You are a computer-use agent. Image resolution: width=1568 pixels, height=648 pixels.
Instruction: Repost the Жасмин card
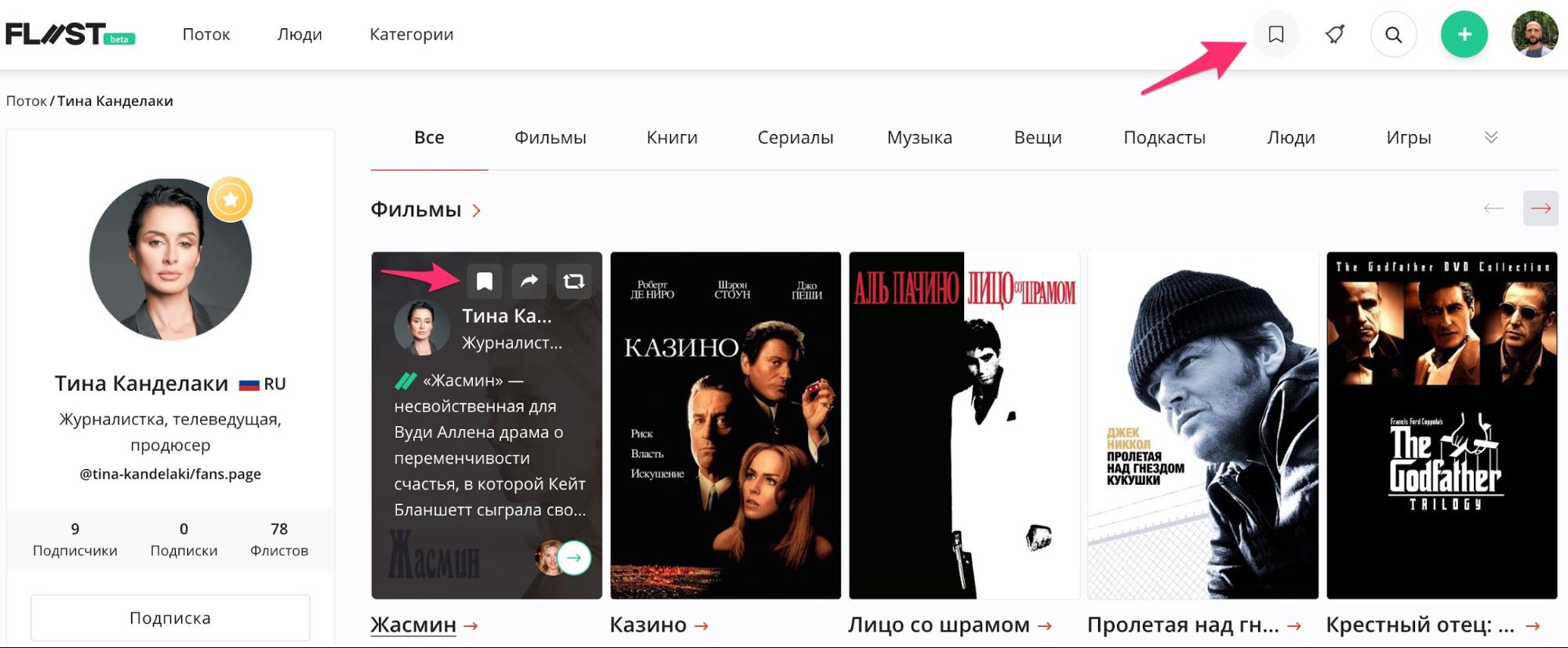pyautogui.click(x=574, y=281)
